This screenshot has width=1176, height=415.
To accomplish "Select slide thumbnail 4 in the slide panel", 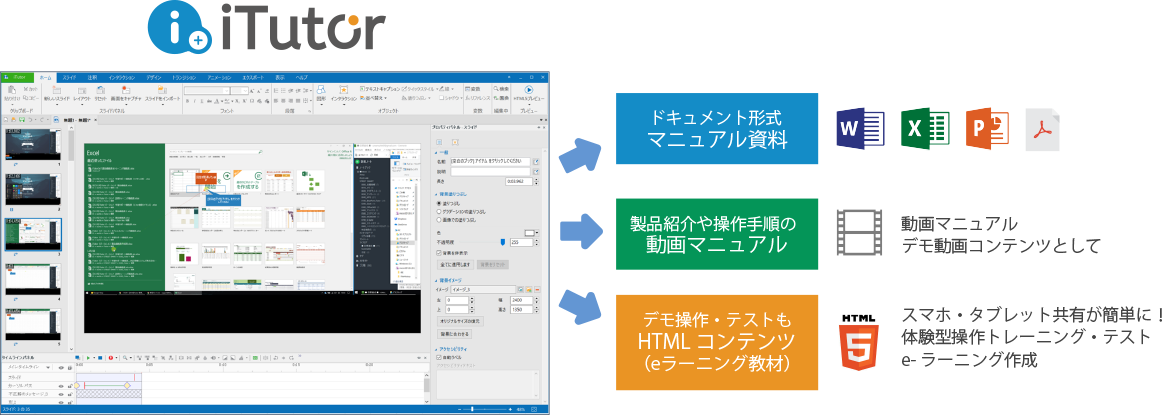I will click(32, 279).
